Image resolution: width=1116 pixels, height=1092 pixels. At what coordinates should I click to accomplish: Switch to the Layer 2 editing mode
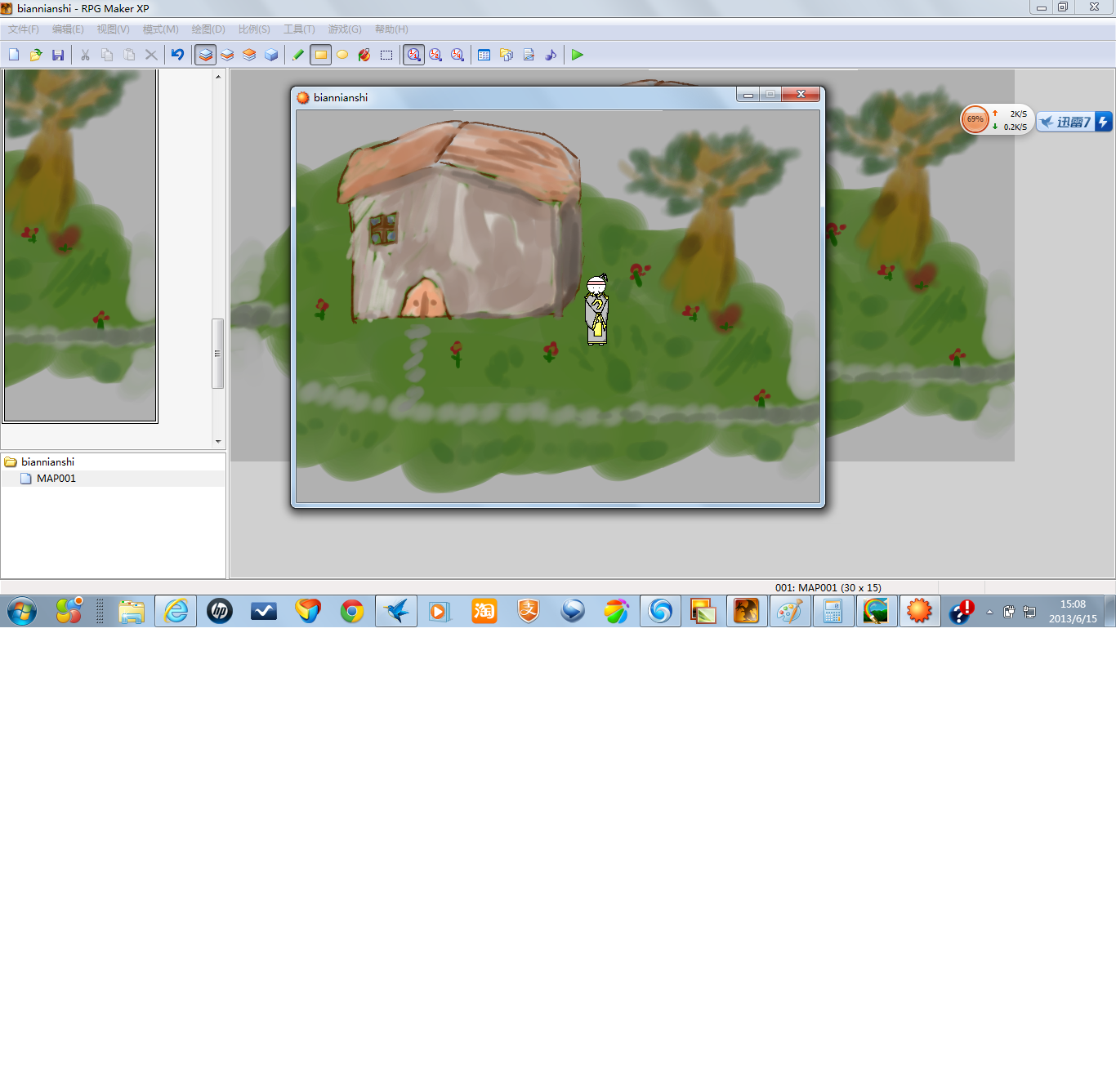pyautogui.click(x=227, y=55)
